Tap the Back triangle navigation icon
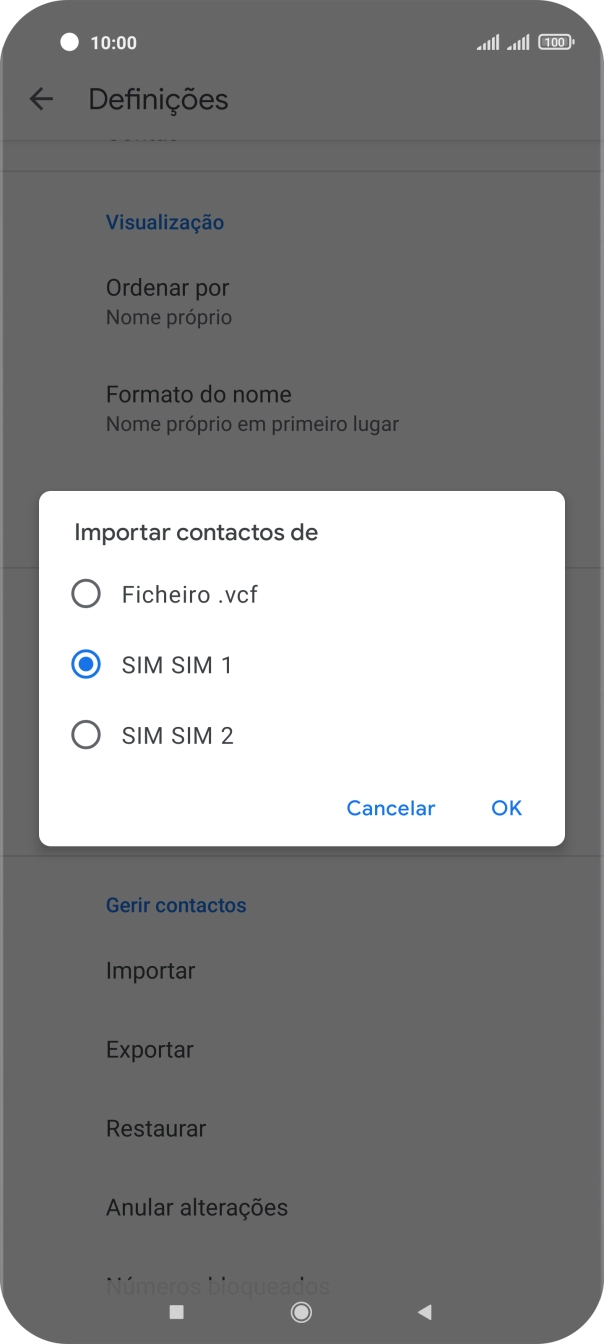This screenshot has width=604, height=1344. click(x=424, y=1311)
